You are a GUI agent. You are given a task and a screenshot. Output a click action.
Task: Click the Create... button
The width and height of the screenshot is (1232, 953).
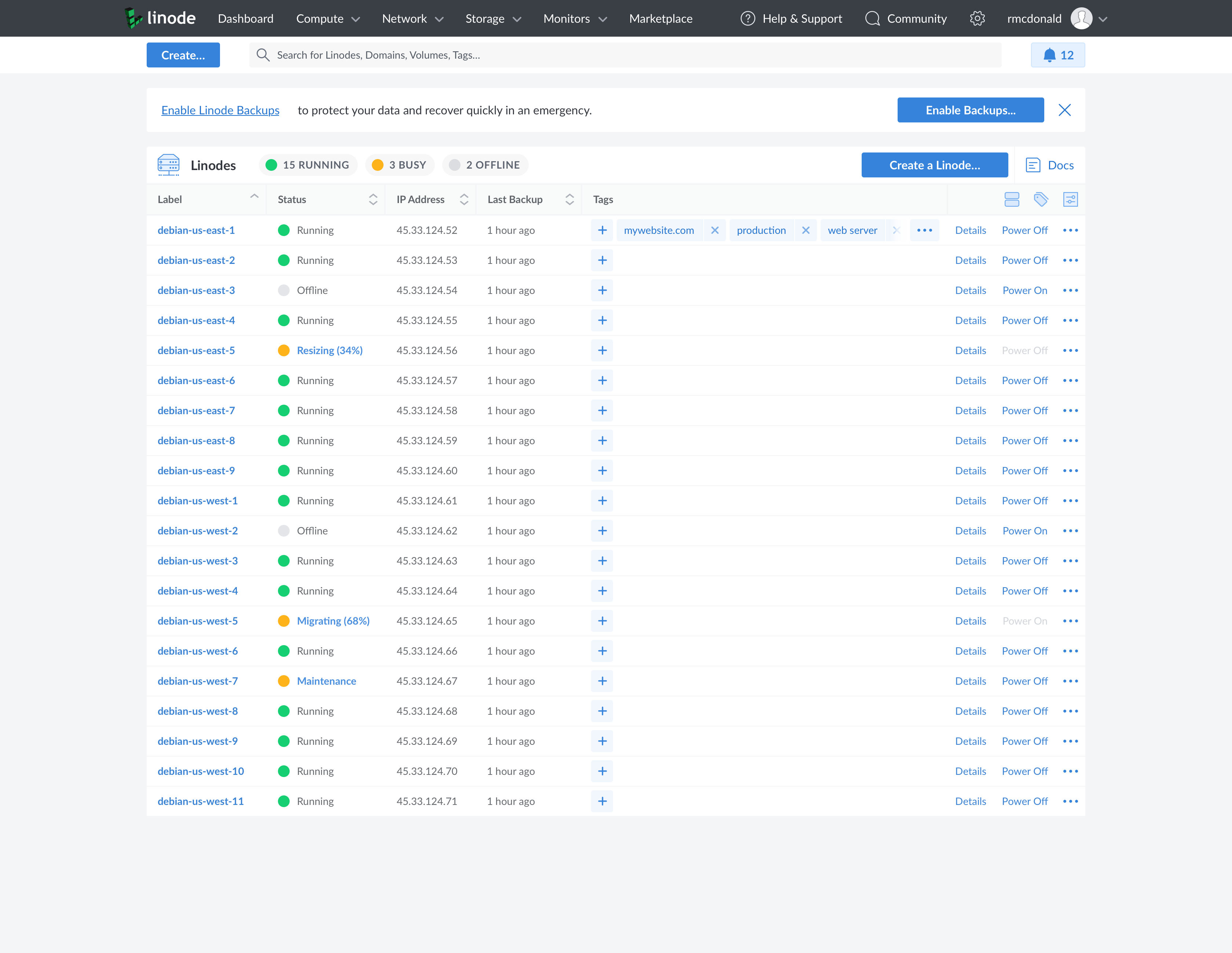[x=183, y=55]
